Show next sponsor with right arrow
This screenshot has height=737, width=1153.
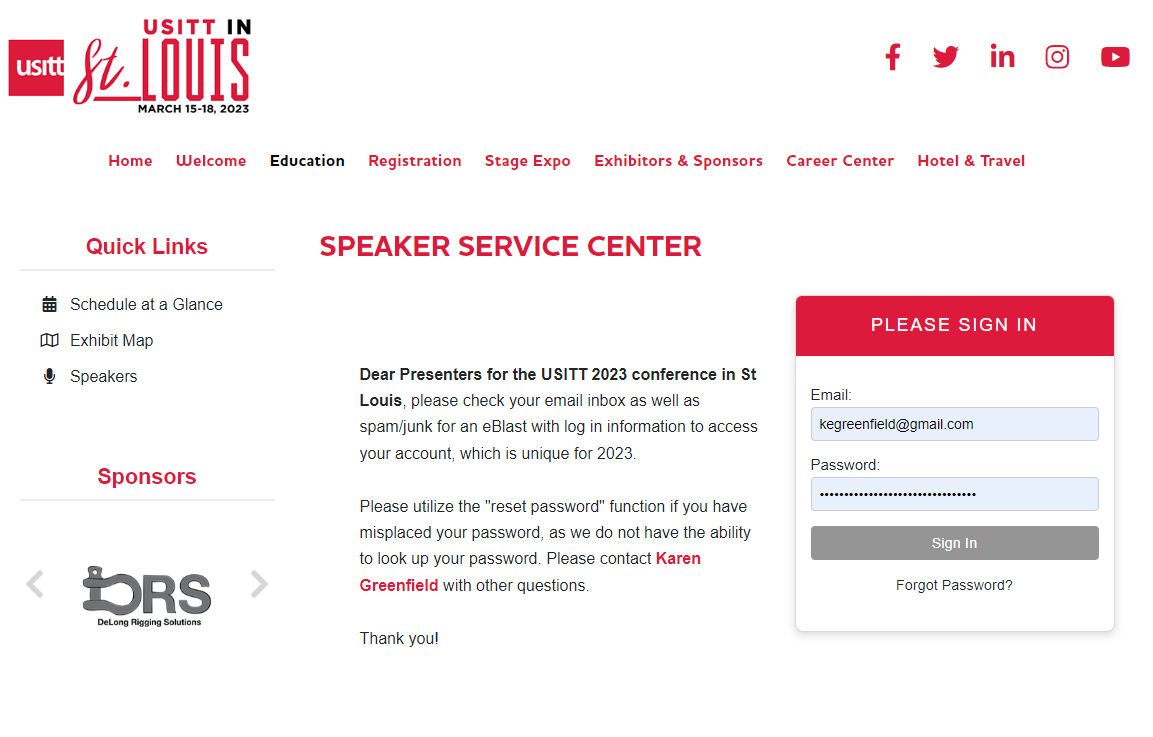(x=259, y=584)
